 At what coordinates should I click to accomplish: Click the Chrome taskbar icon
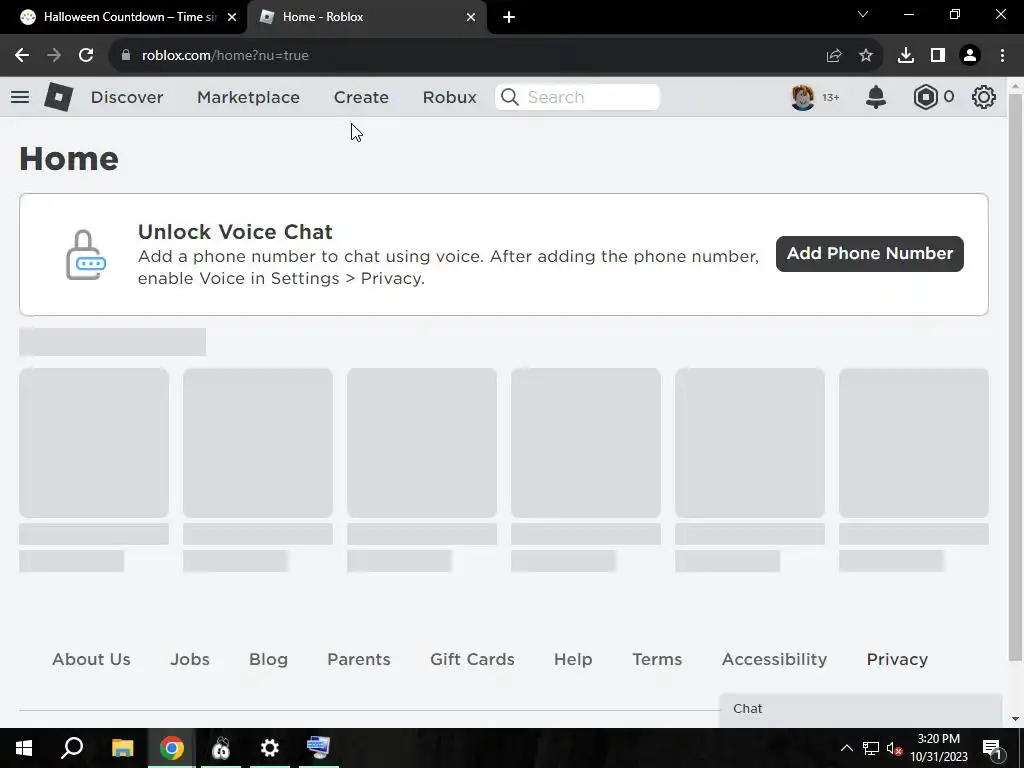172,748
